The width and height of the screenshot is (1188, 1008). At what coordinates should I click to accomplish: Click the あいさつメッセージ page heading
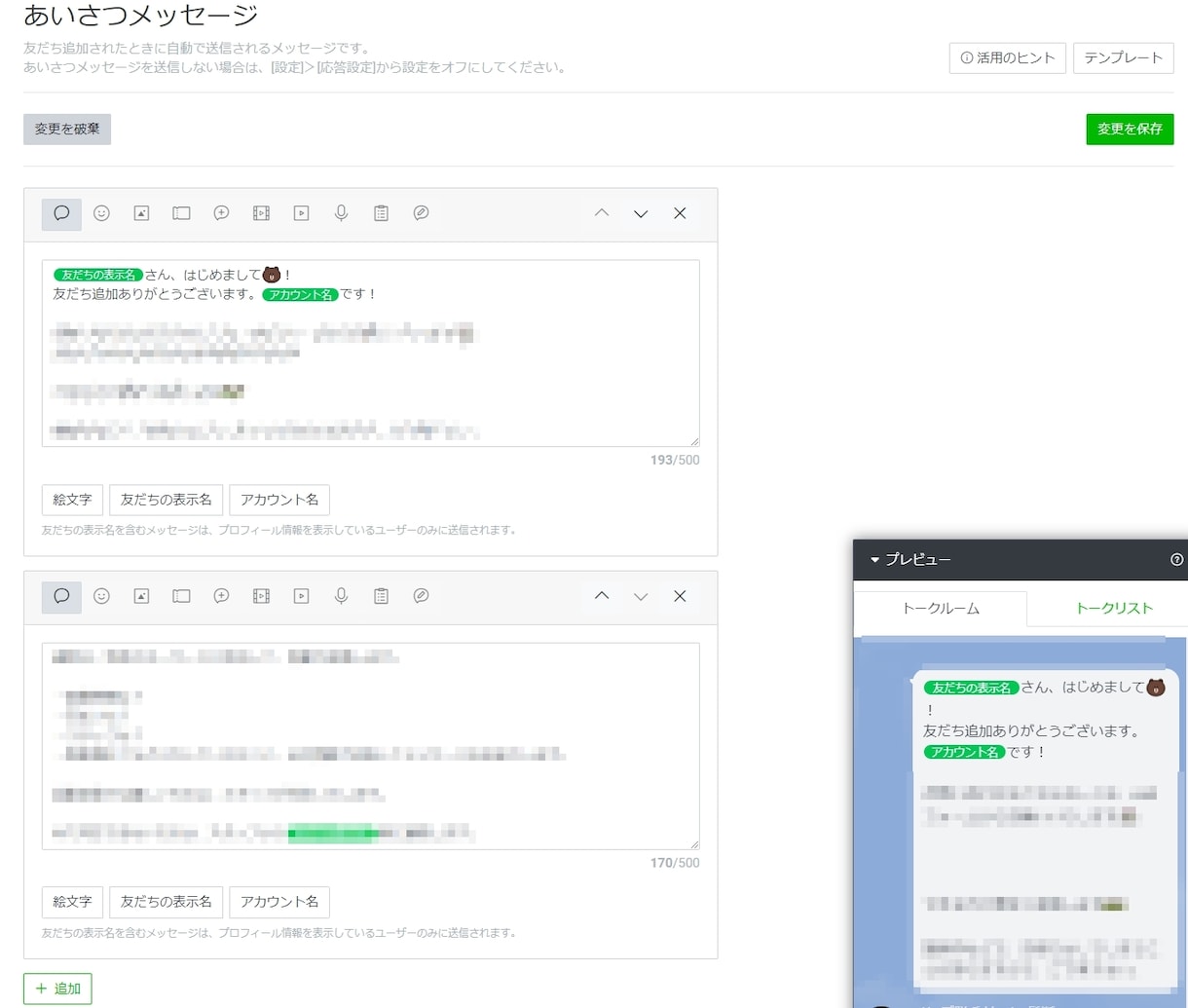pos(141,16)
